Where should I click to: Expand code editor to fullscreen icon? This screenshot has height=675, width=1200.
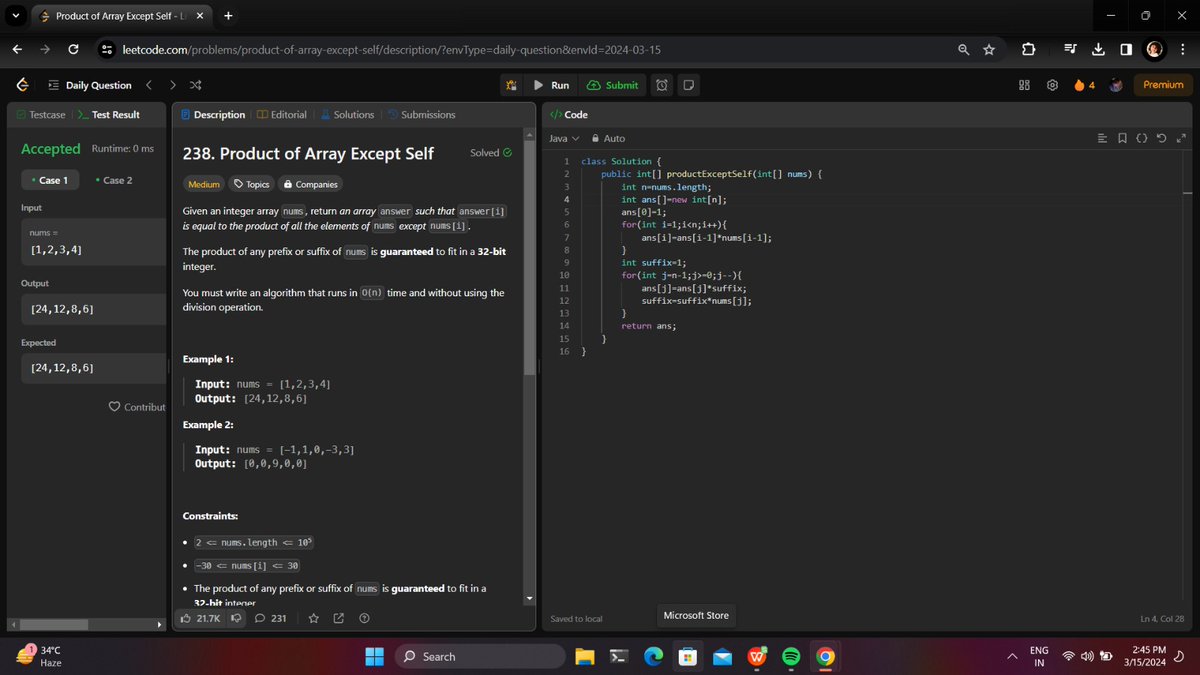(x=1182, y=138)
